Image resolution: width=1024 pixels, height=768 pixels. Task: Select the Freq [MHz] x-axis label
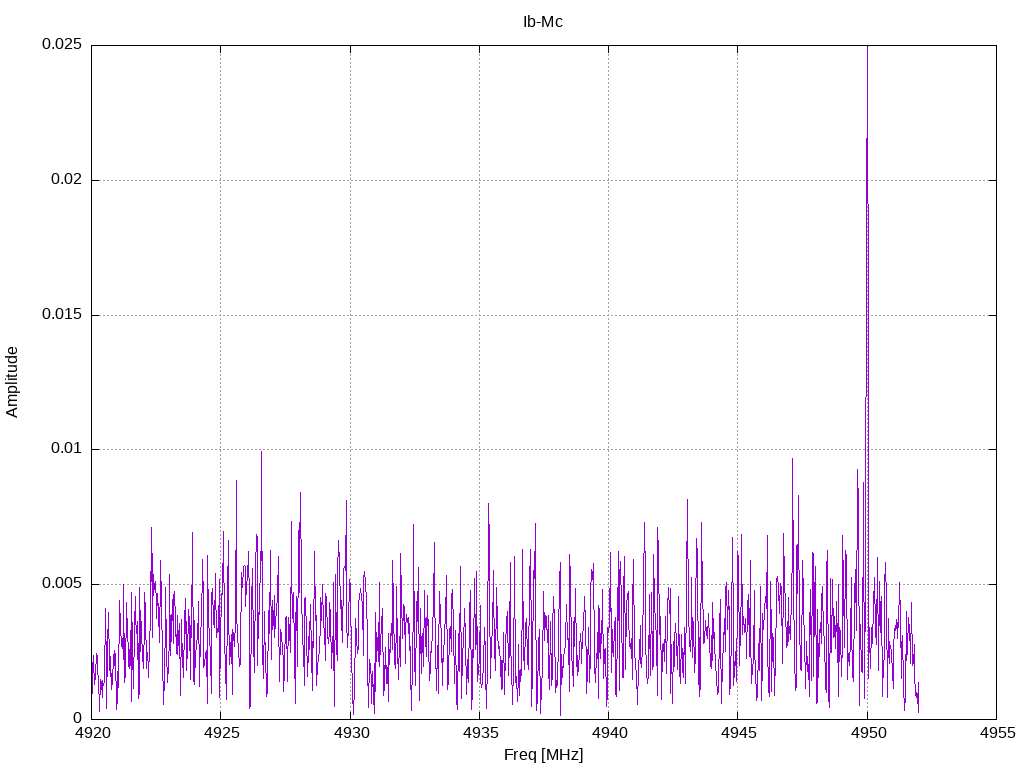pos(543,755)
